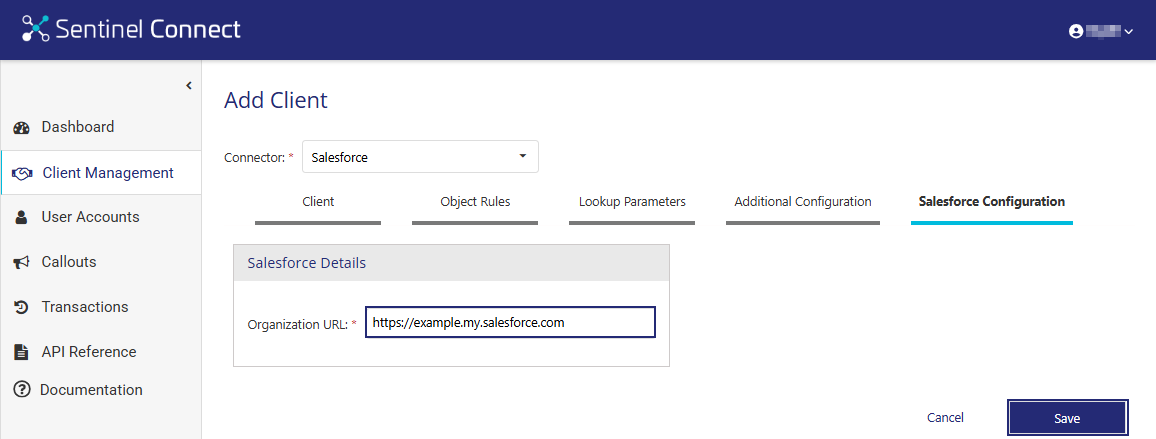The image size is (1156, 439).
Task: Switch to the Client tab
Action: (318, 202)
